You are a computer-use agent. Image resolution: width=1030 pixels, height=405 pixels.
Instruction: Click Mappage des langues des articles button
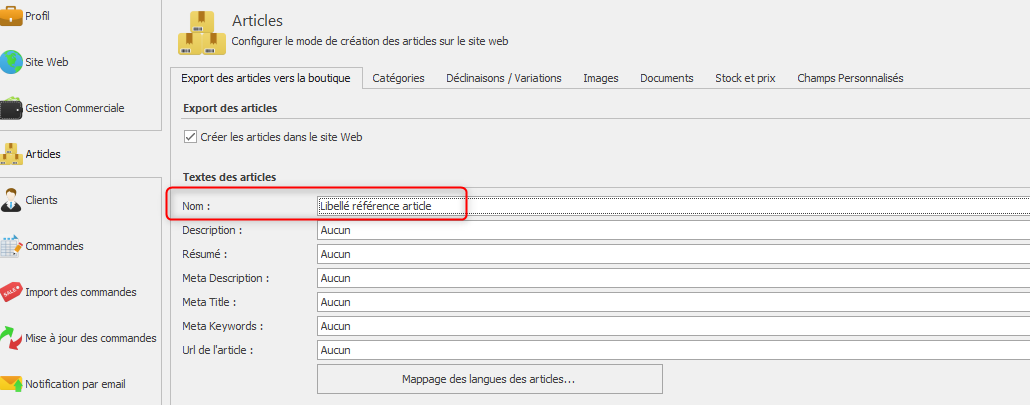tap(489, 379)
